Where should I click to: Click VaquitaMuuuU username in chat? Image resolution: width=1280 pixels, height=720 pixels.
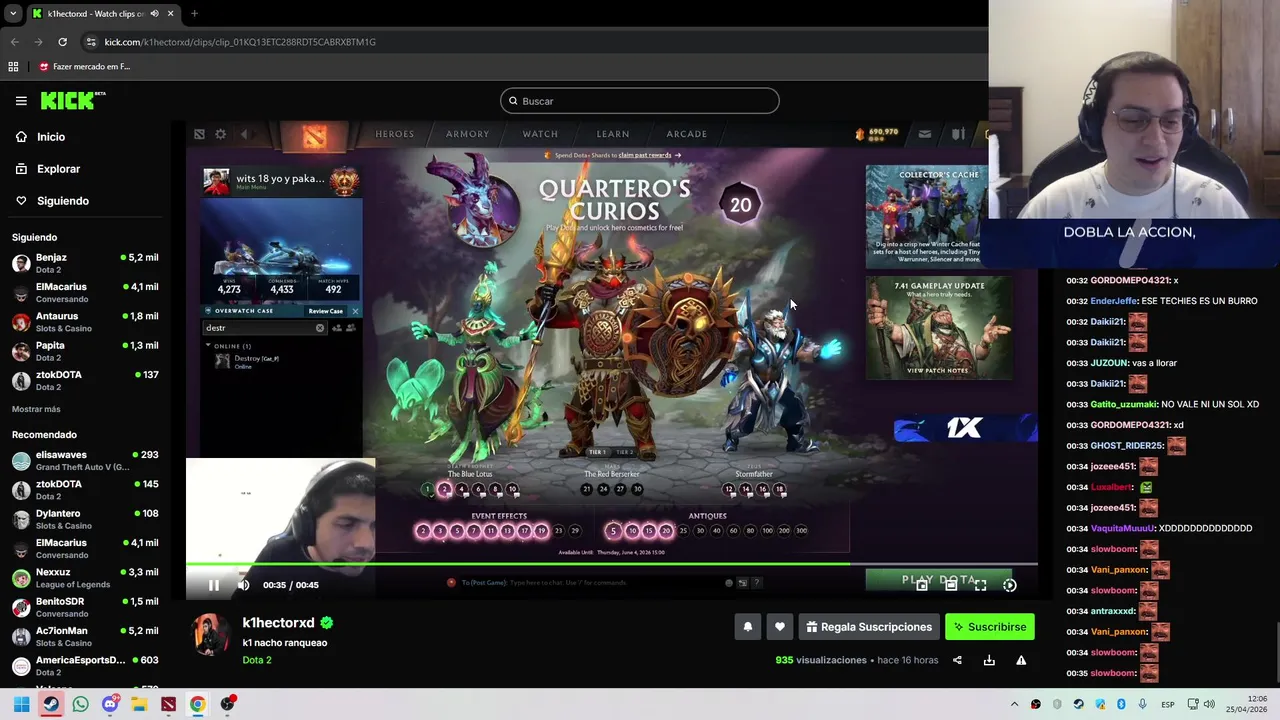point(1123,528)
